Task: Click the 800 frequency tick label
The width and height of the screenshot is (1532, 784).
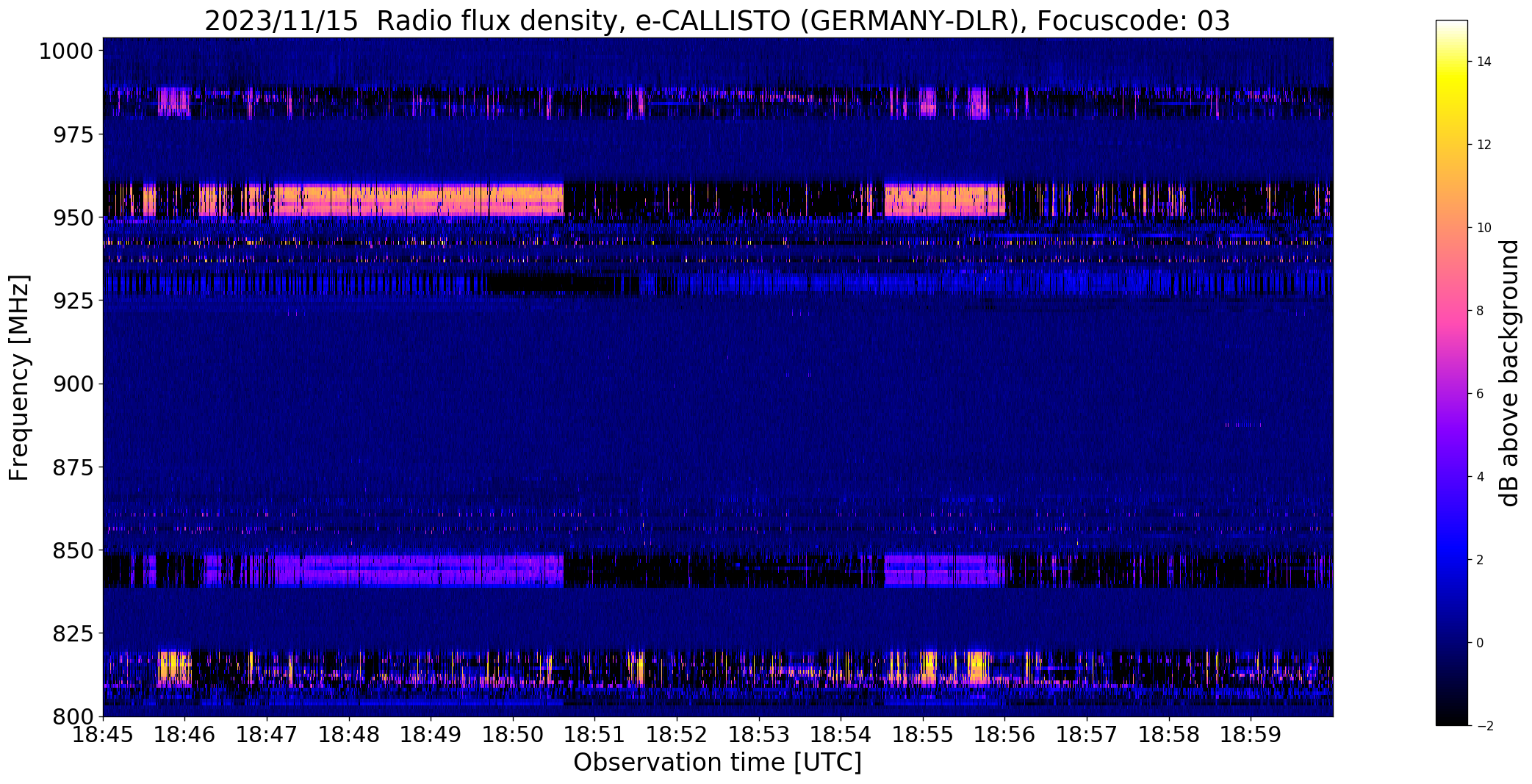Action: (73, 716)
